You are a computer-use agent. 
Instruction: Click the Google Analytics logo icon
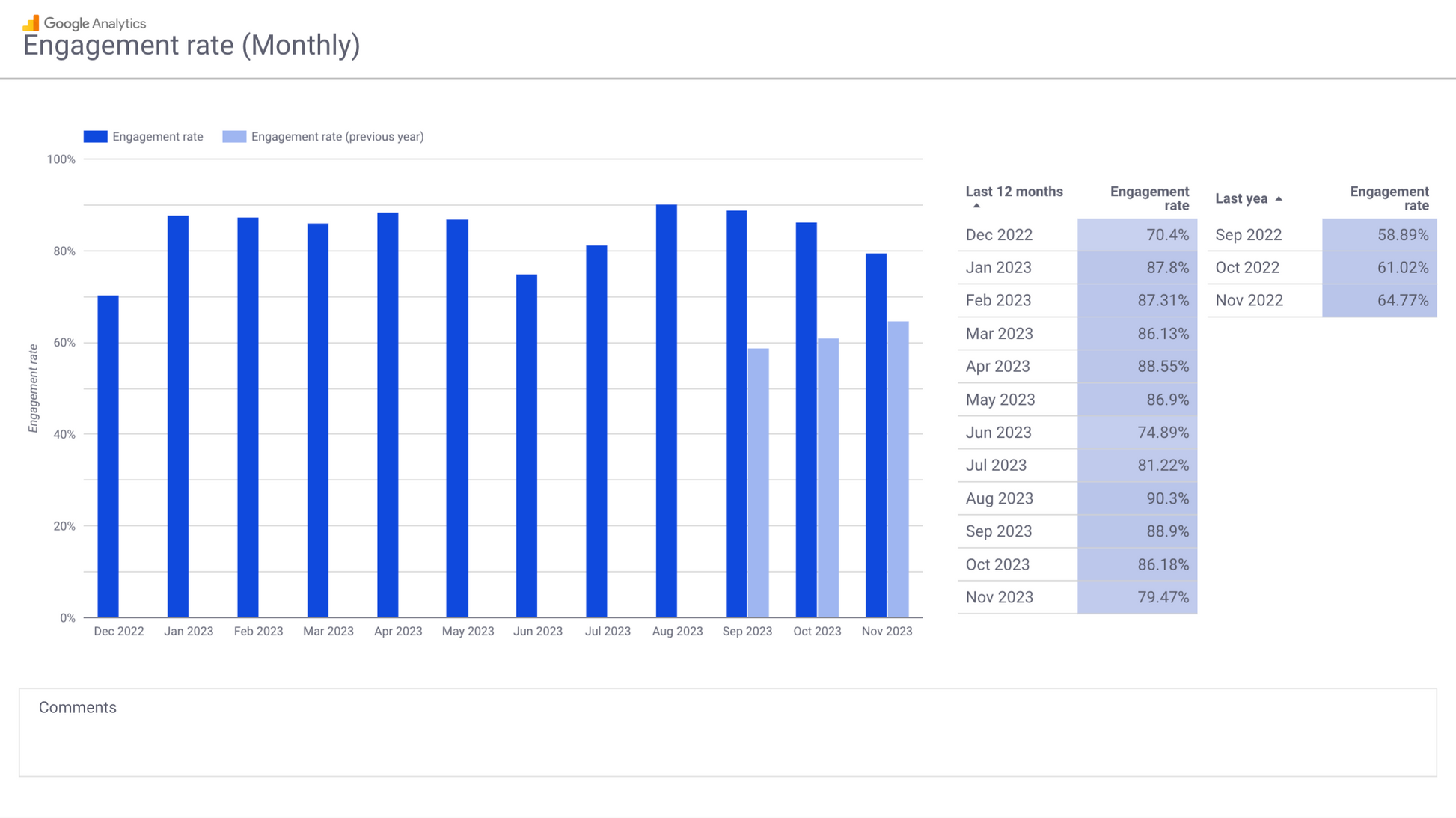pyautogui.click(x=31, y=23)
